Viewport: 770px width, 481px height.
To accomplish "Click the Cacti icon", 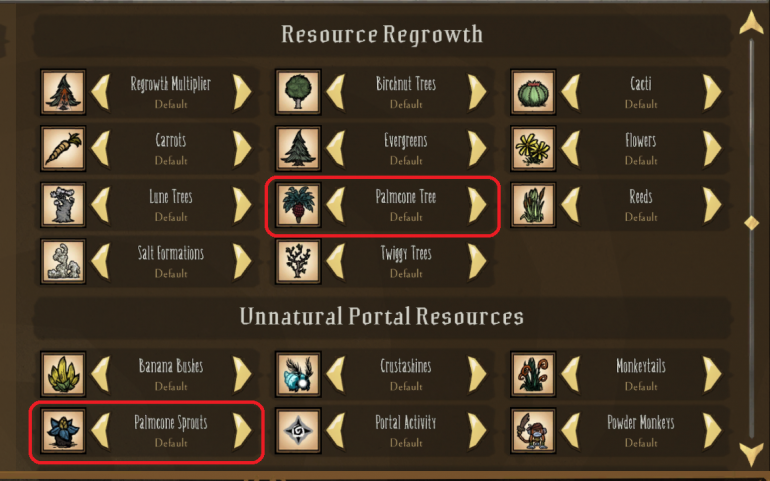I will click(533, 92).
